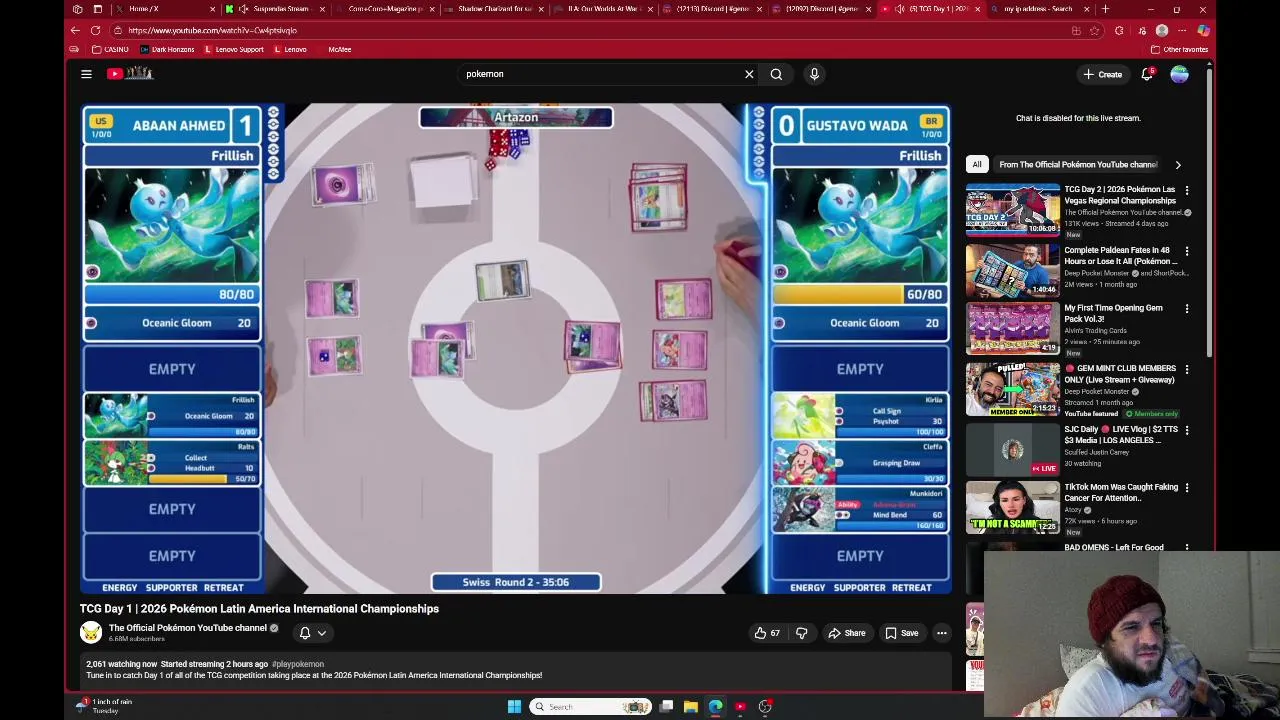Mute the TCG Day 1 tab via speaker icon
This screenshot has height=720, width=1280.
click(x=898, y=9)
